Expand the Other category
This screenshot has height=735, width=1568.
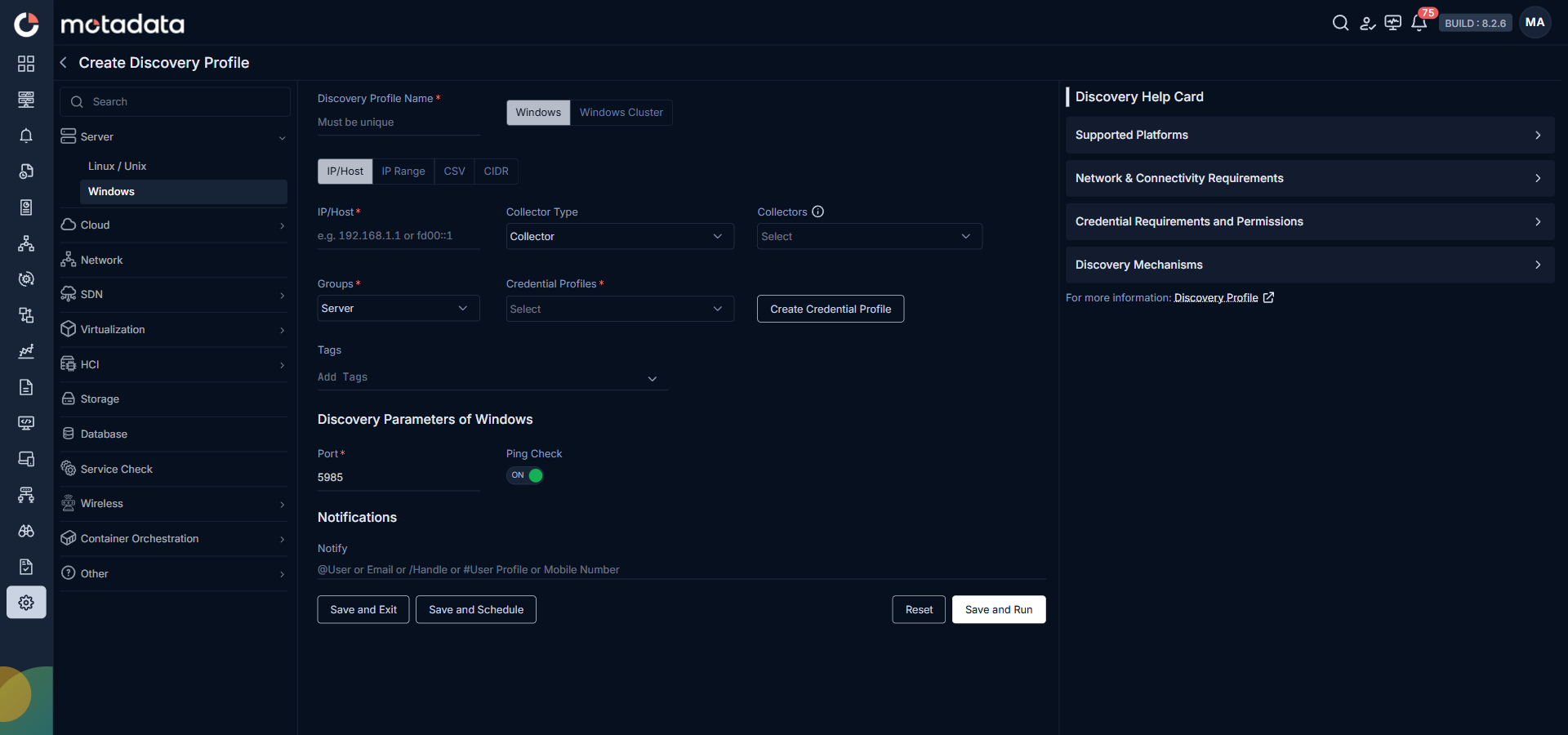[283, 574]
